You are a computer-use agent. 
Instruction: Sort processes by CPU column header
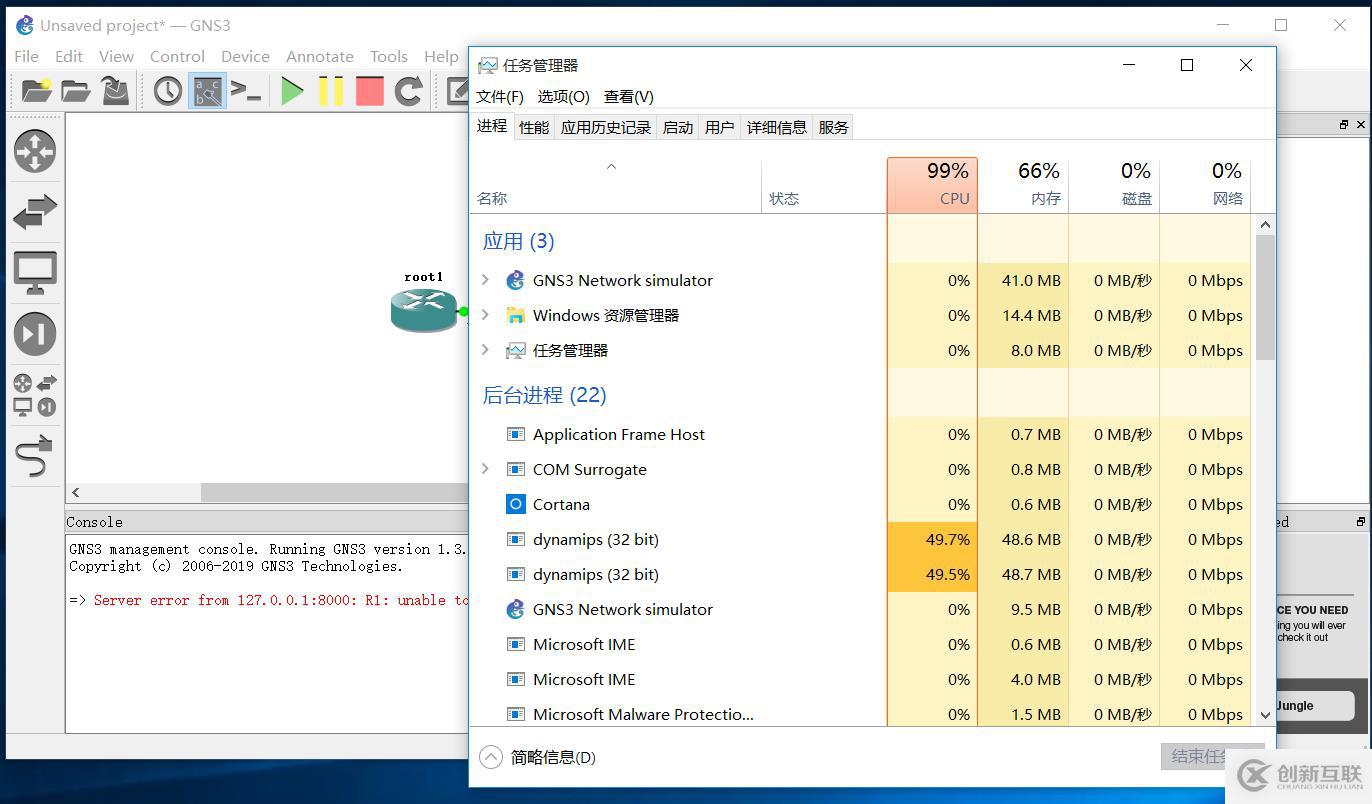(932, 185)
